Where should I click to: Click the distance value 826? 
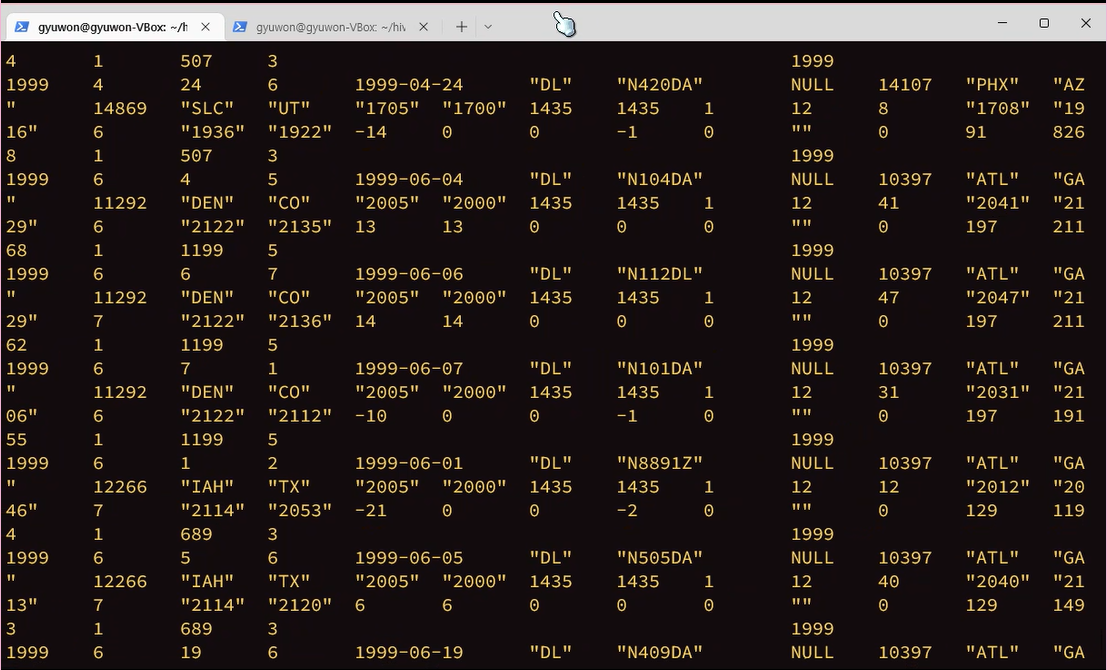1068,132
